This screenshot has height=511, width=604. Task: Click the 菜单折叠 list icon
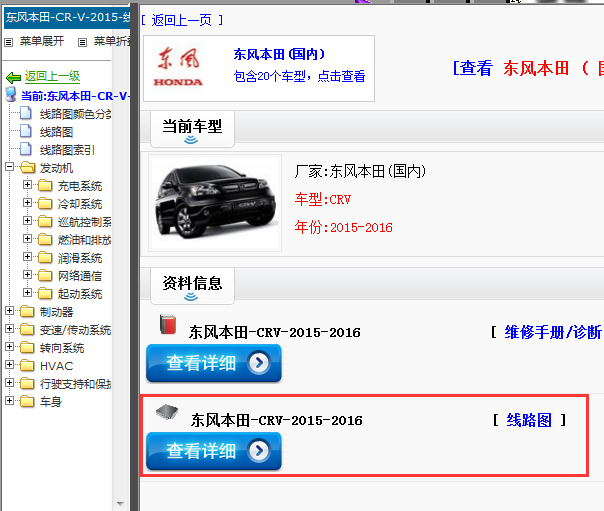[x=82, y=42]
